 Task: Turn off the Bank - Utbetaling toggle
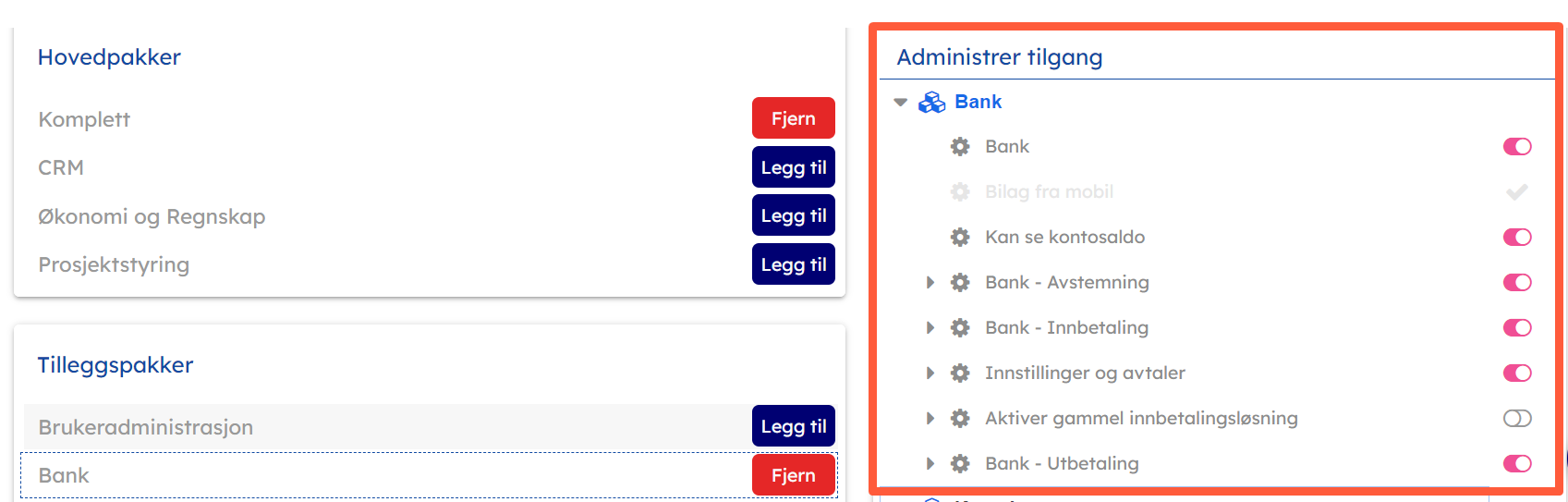1516,464
